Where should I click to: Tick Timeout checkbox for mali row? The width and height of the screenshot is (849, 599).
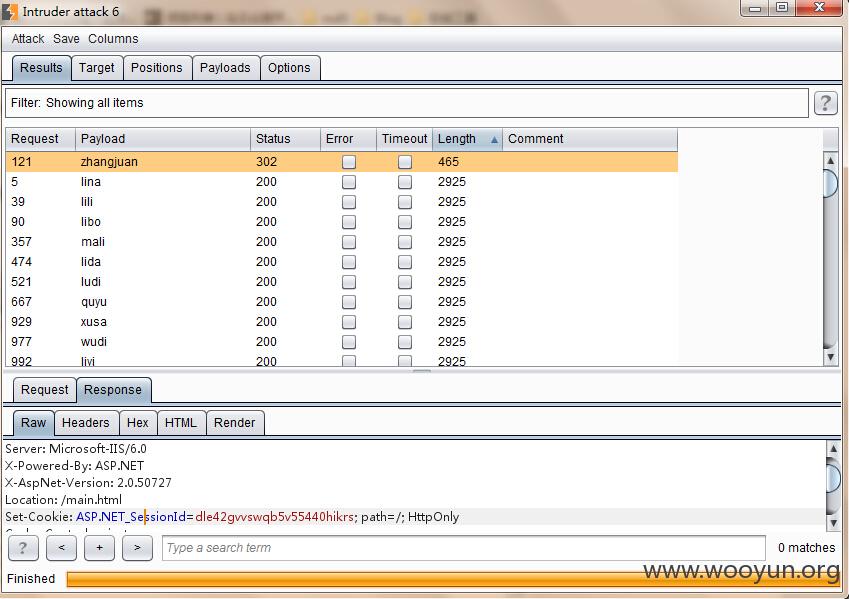point(404,242)
